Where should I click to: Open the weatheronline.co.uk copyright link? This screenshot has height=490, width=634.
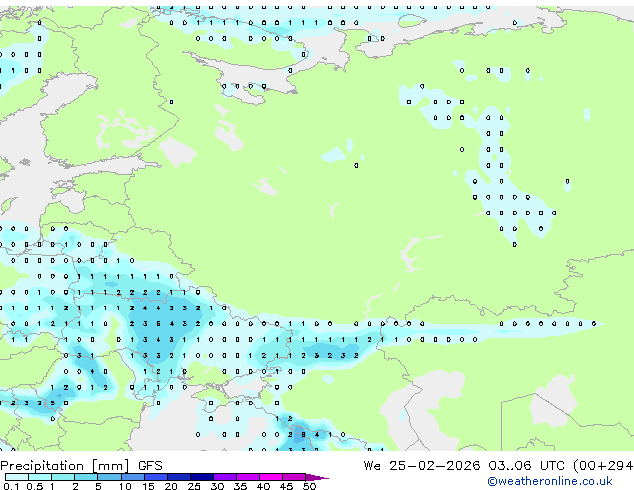(549, 481)
